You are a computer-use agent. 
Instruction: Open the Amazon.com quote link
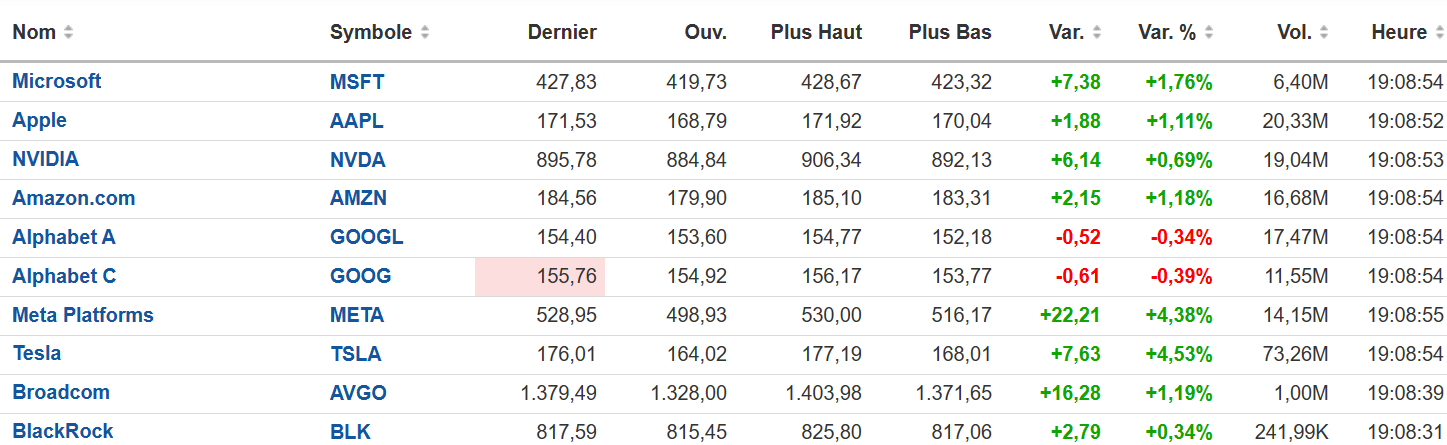click(74, 198)
